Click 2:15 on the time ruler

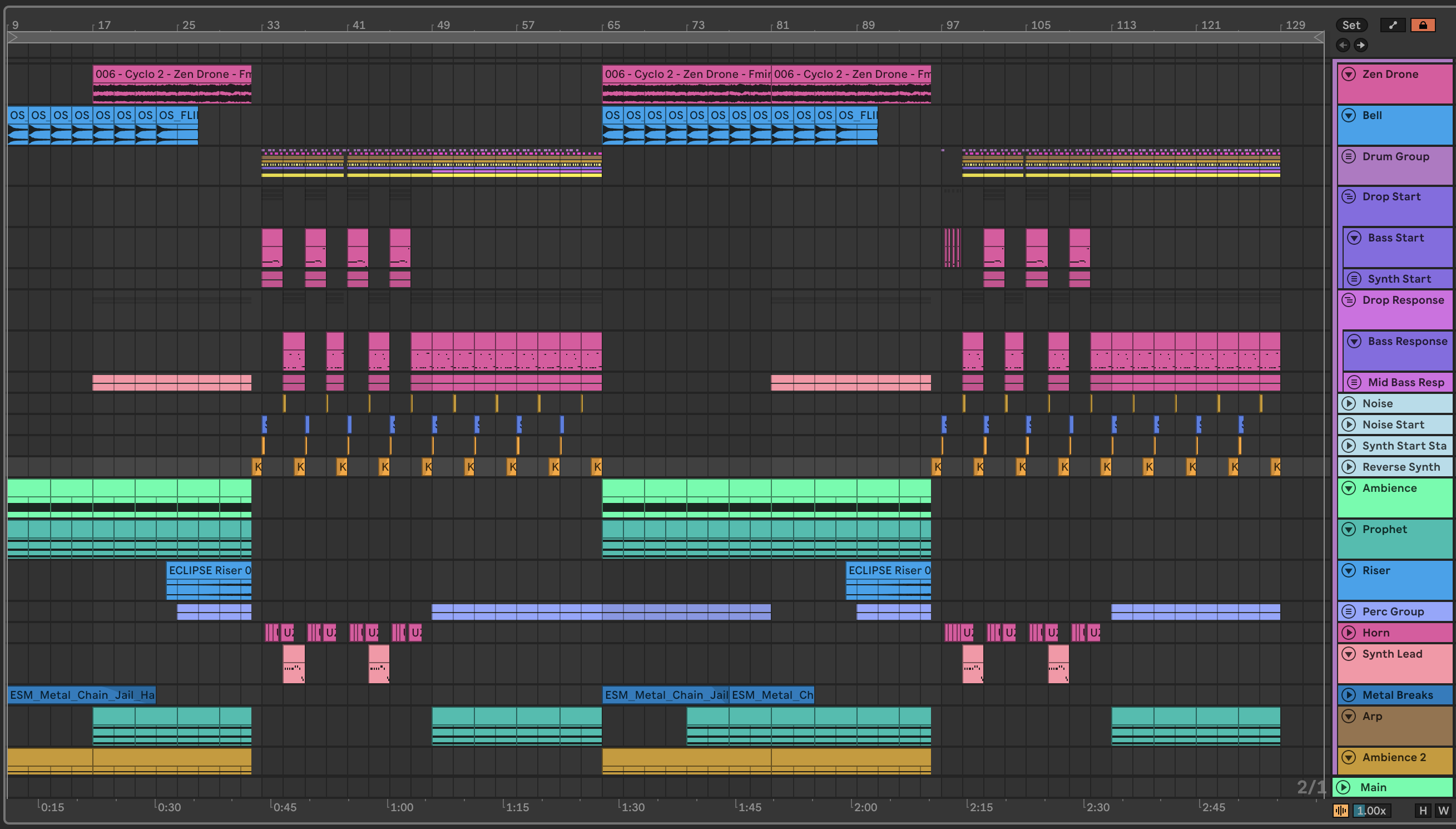click(x=981, y=807)
